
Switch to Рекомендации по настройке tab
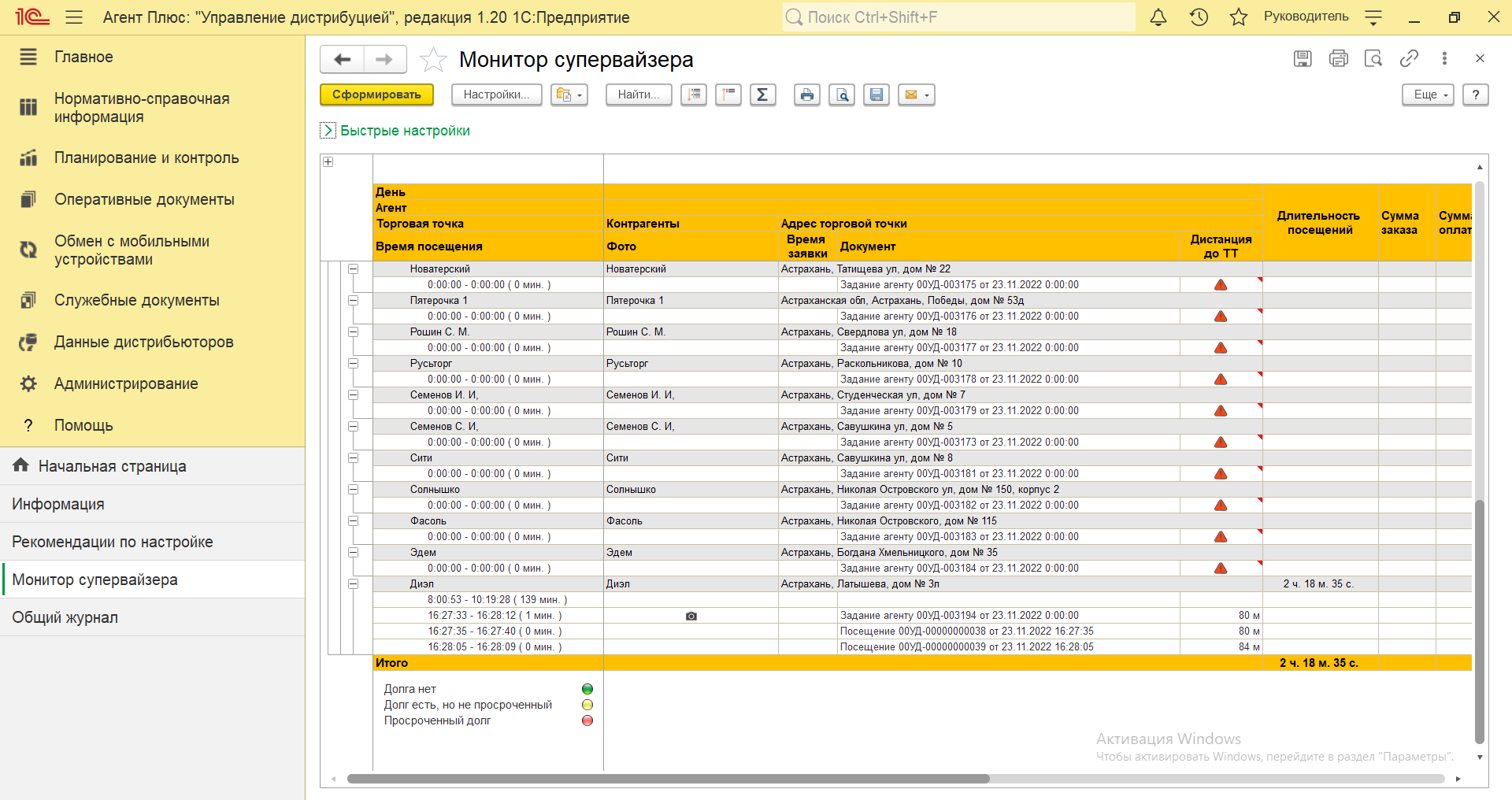(152, 542)
